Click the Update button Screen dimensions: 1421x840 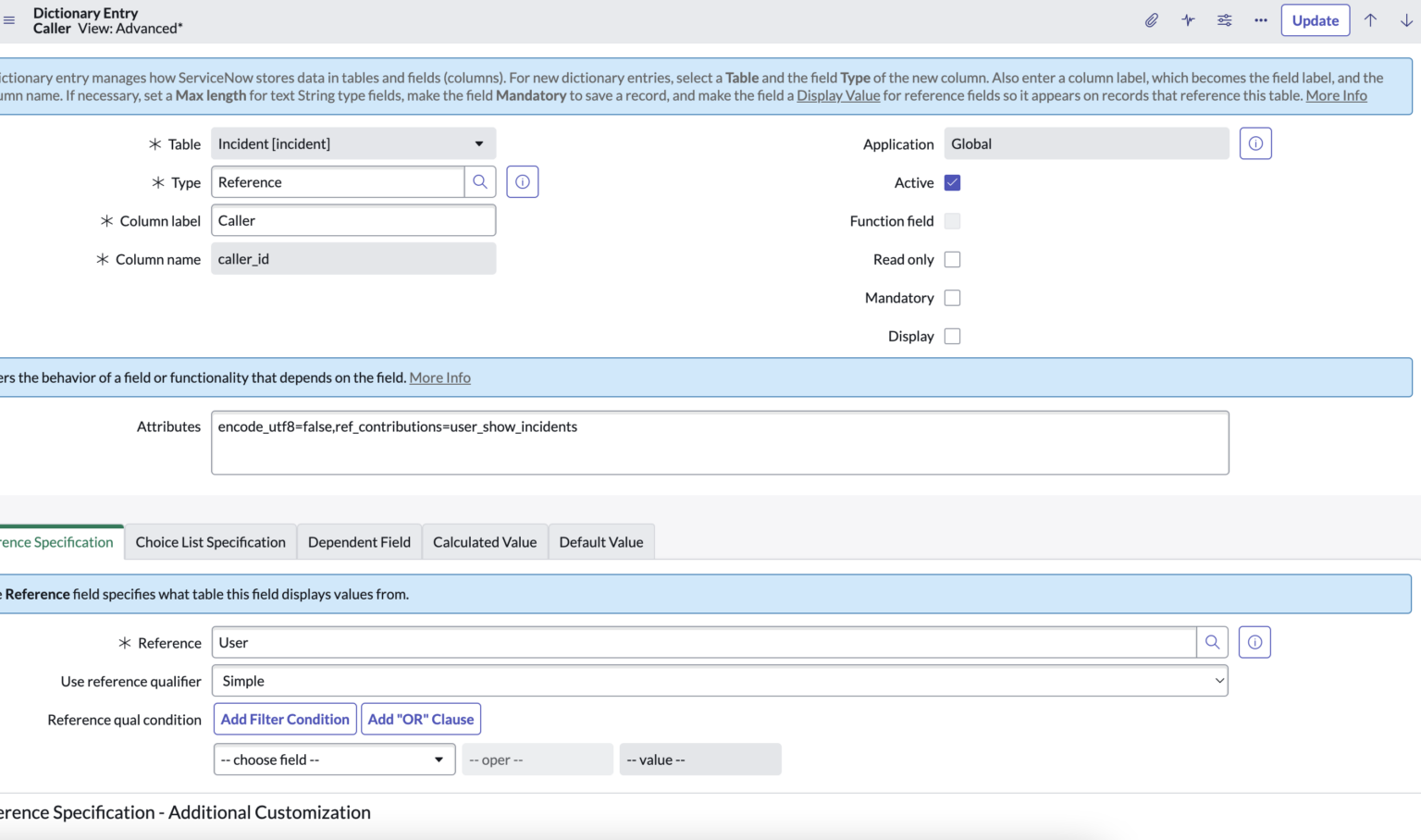pyautogui.click(x=1315, y=19)
